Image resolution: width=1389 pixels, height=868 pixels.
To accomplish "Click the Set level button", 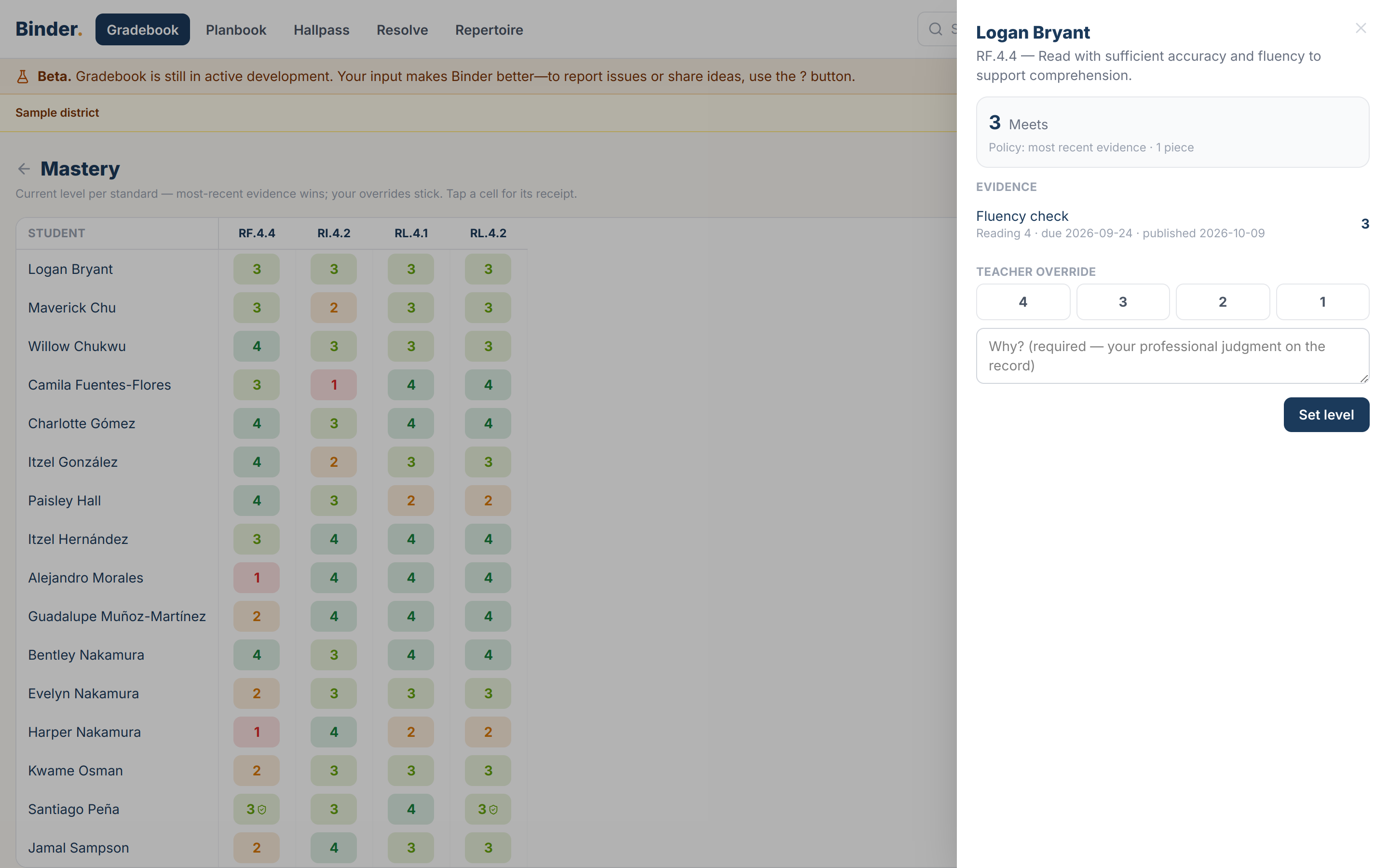I will point(1326,415).
